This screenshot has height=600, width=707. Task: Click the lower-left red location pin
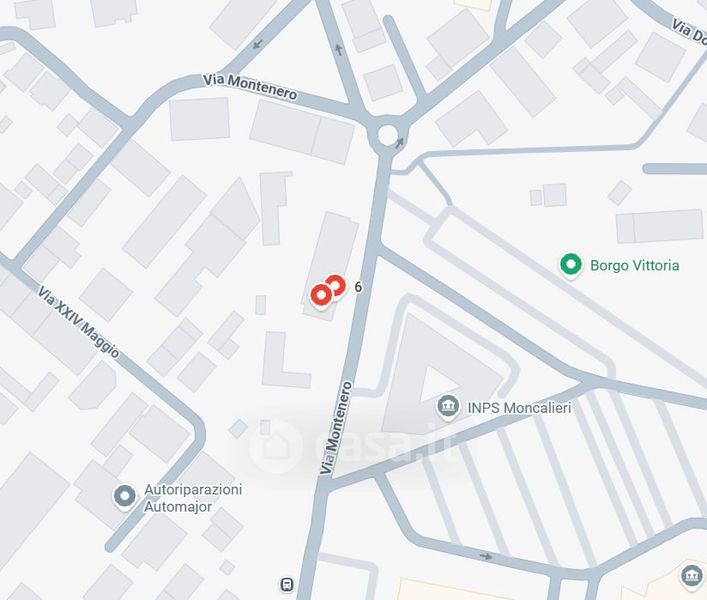(x=321, y=295)
